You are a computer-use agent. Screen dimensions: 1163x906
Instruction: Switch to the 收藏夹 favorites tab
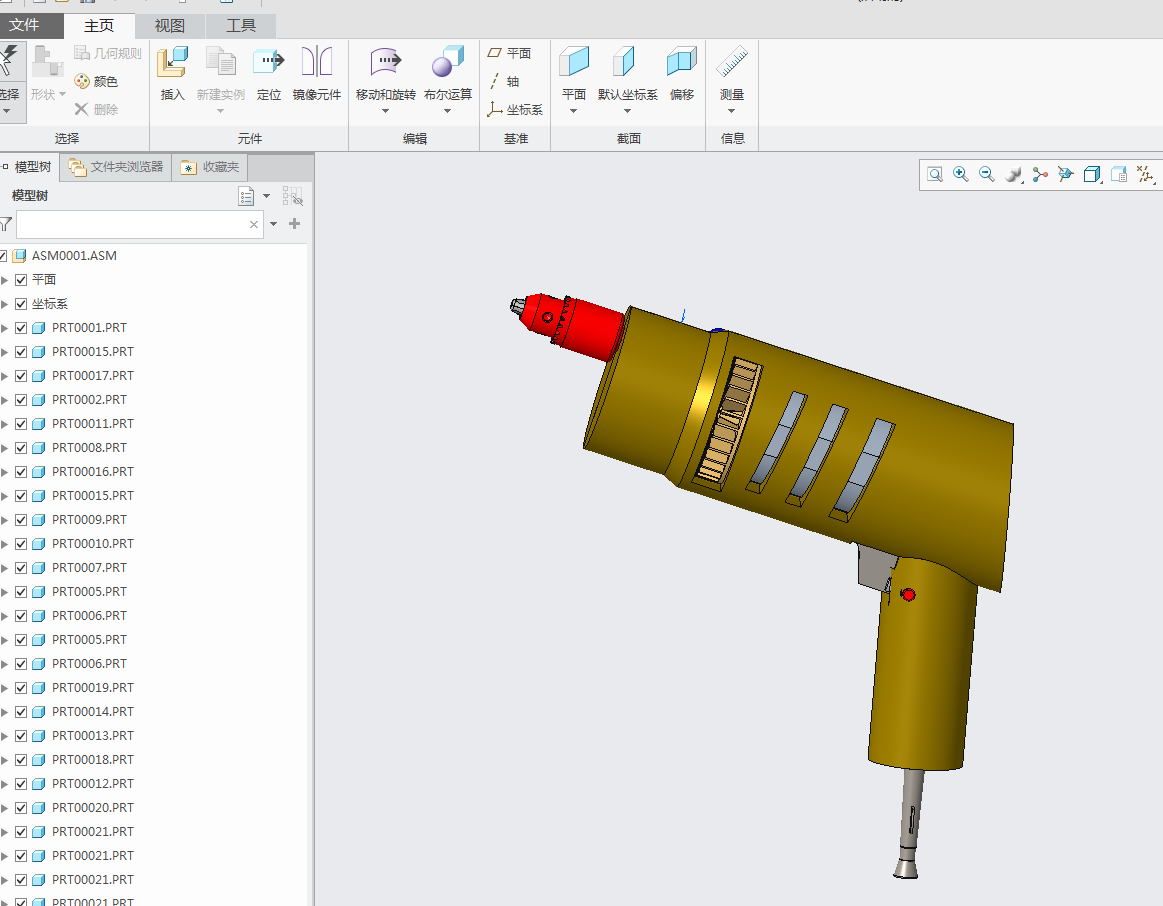[x=210, y=167]
